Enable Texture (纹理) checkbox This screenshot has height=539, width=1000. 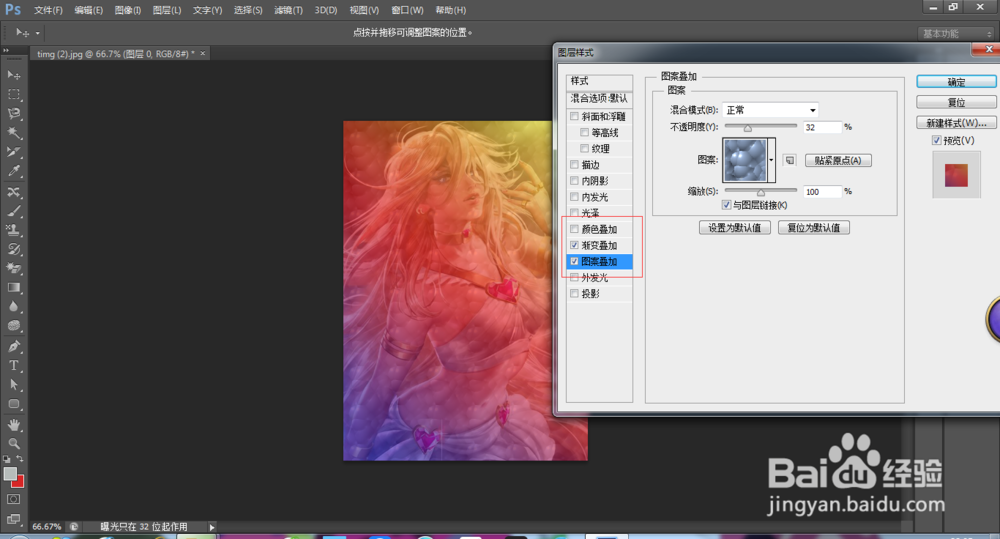(585, 148)
